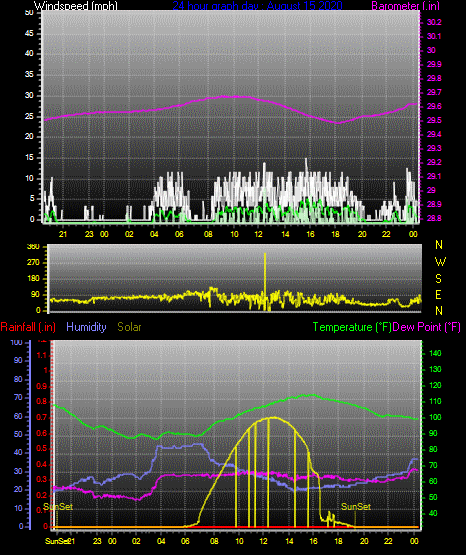This screenshot has height=555, width=466.
Task: Click '28.8' on the barometer axis
Action: click(434, 218)
